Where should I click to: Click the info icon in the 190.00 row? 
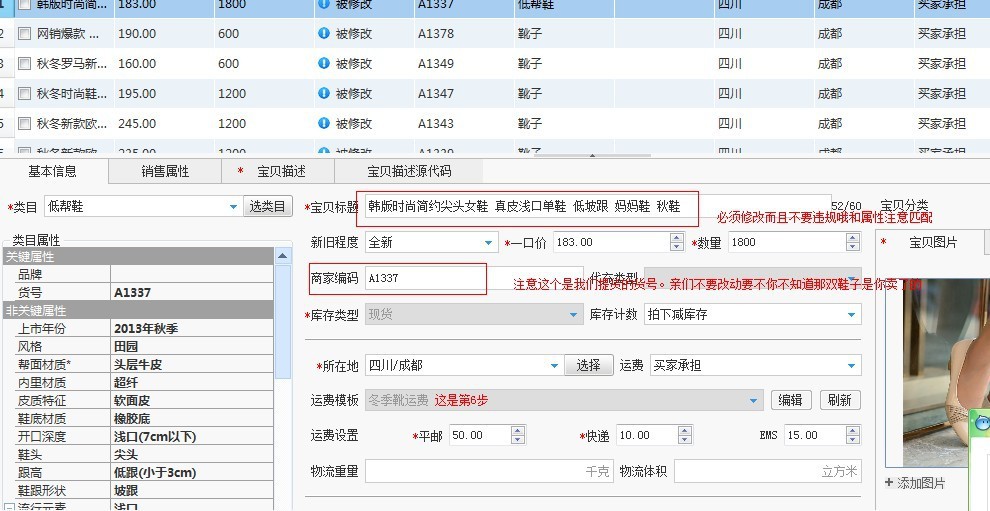323,34
